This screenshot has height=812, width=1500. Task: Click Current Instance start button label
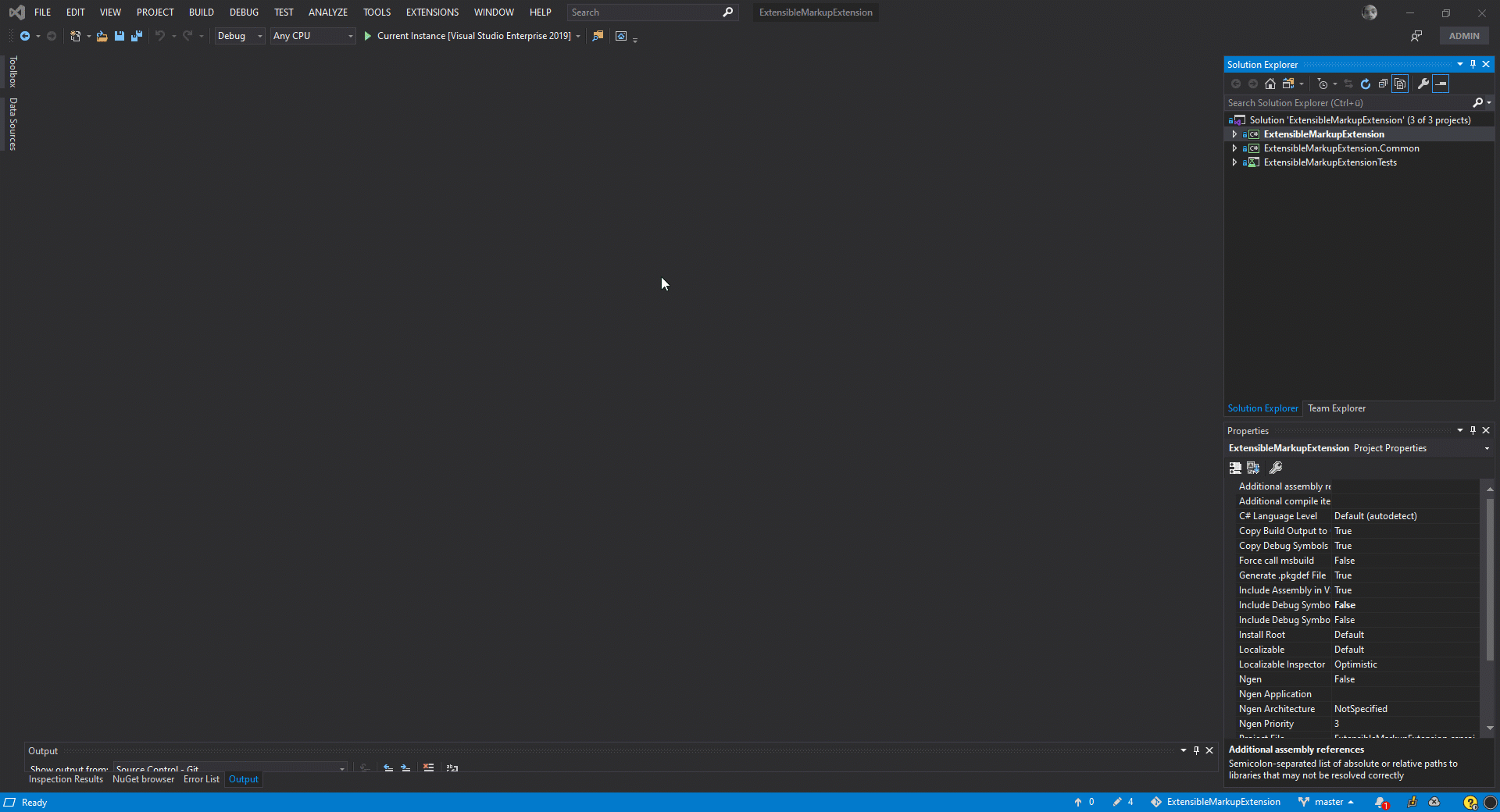coord(473,36)
